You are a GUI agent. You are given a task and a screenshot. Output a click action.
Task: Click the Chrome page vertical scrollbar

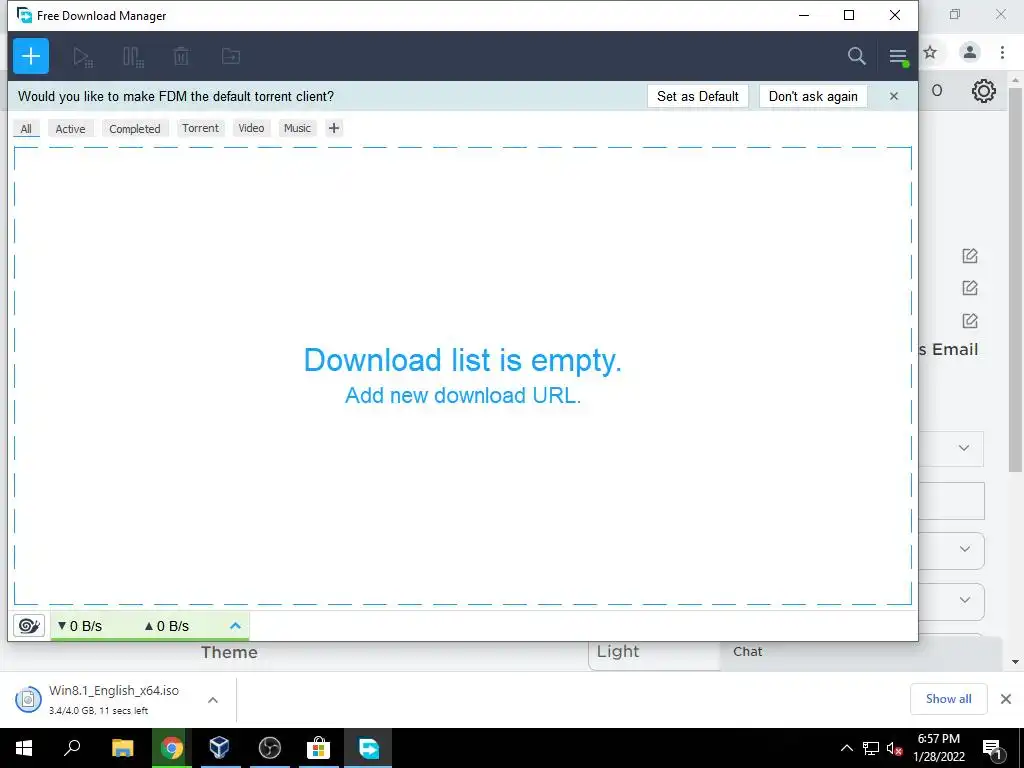(1015, 280)
